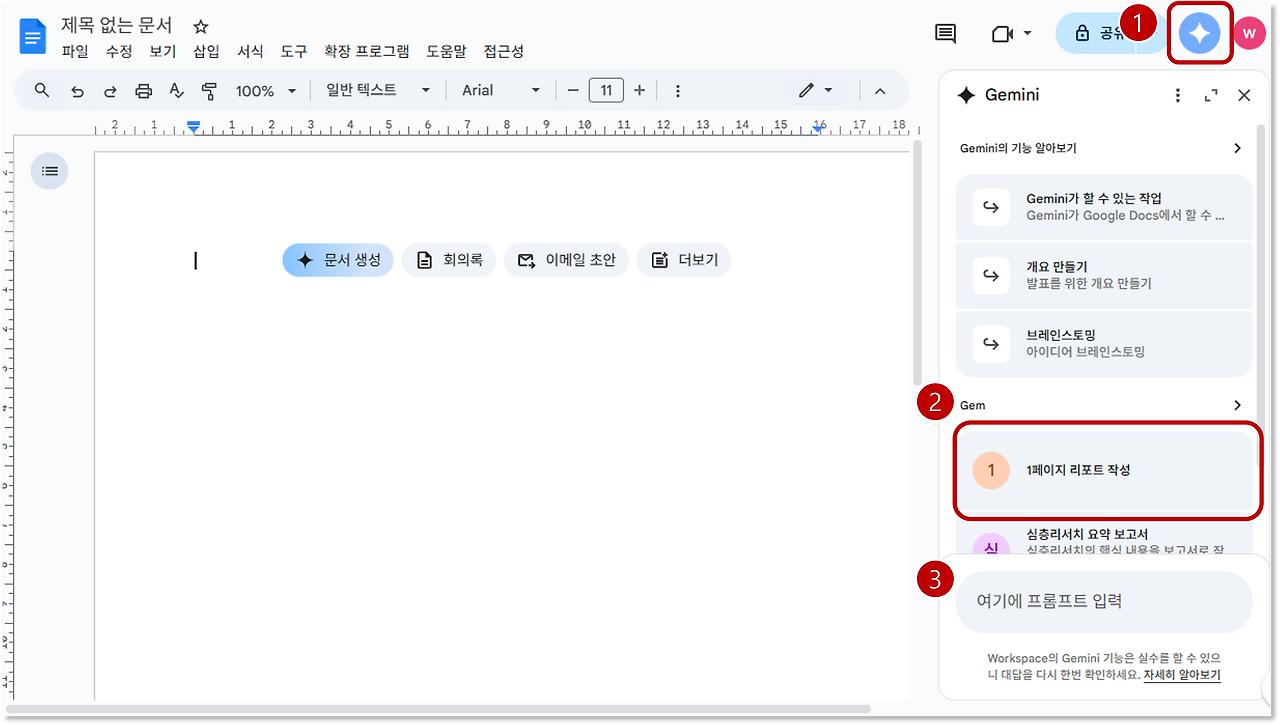Show document outline icon
Viewport: 1280px width, 725px height.
(50, 171)
